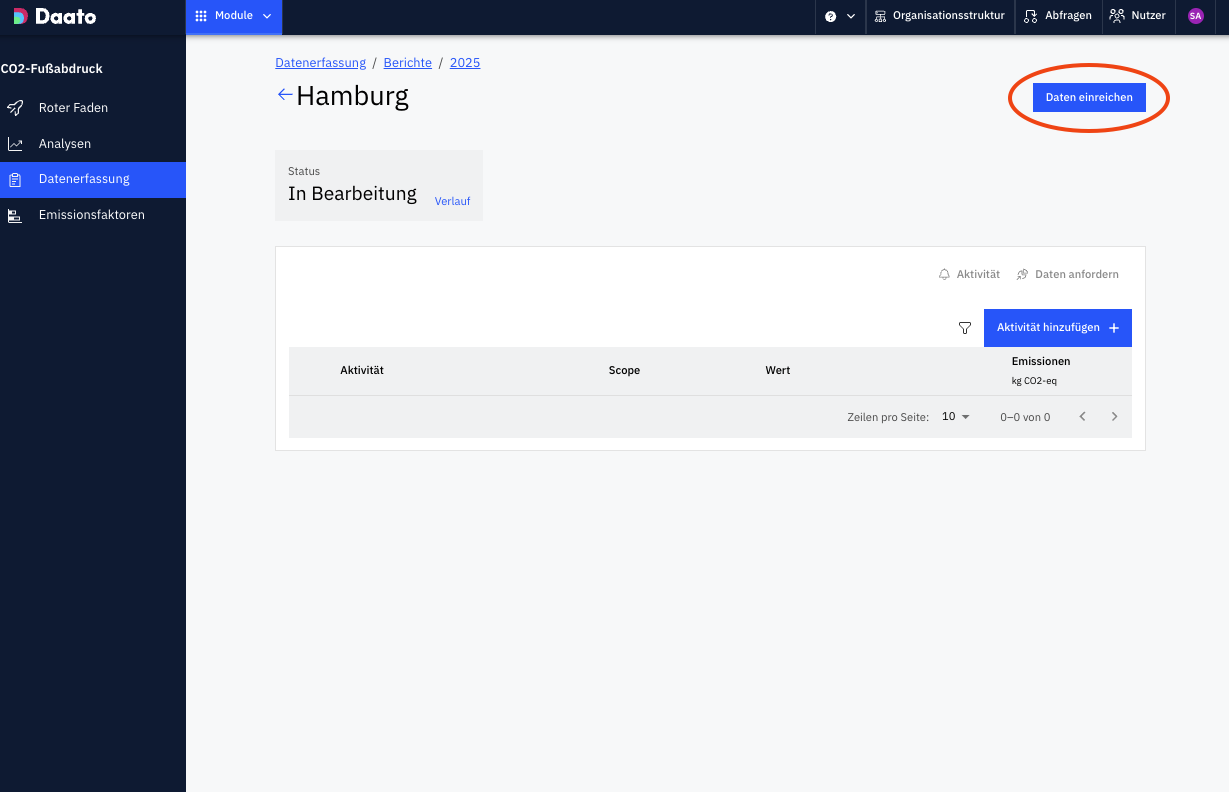Go to next table page

pos(1115,417)
